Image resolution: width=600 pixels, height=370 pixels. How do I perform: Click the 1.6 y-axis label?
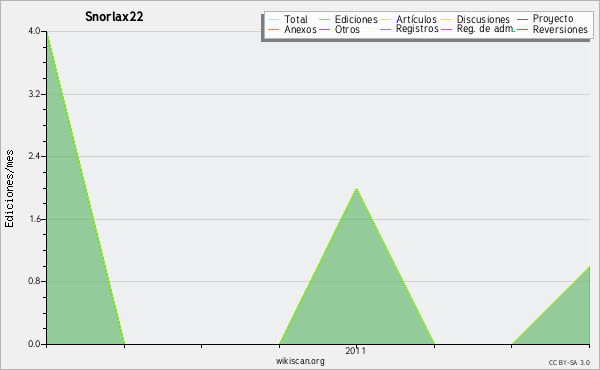[x=34, y=219]
